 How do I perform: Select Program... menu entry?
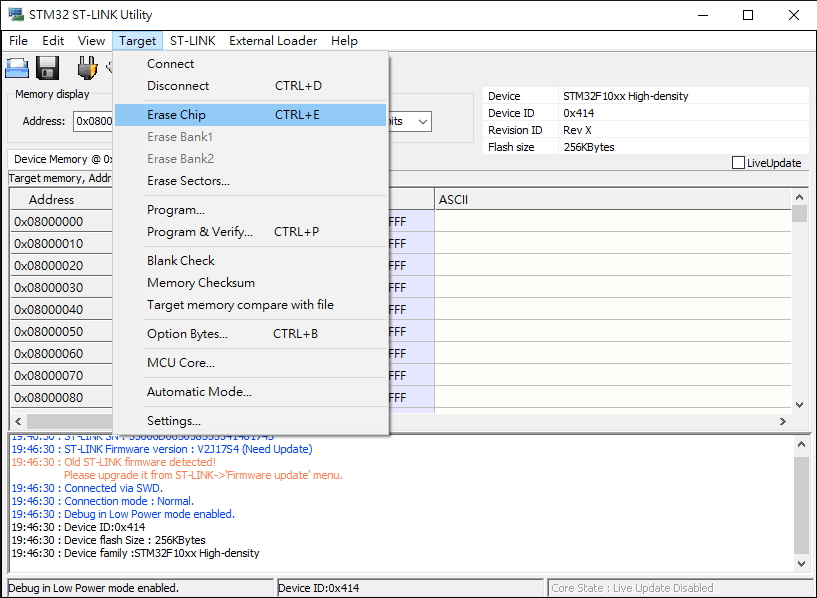251,210
